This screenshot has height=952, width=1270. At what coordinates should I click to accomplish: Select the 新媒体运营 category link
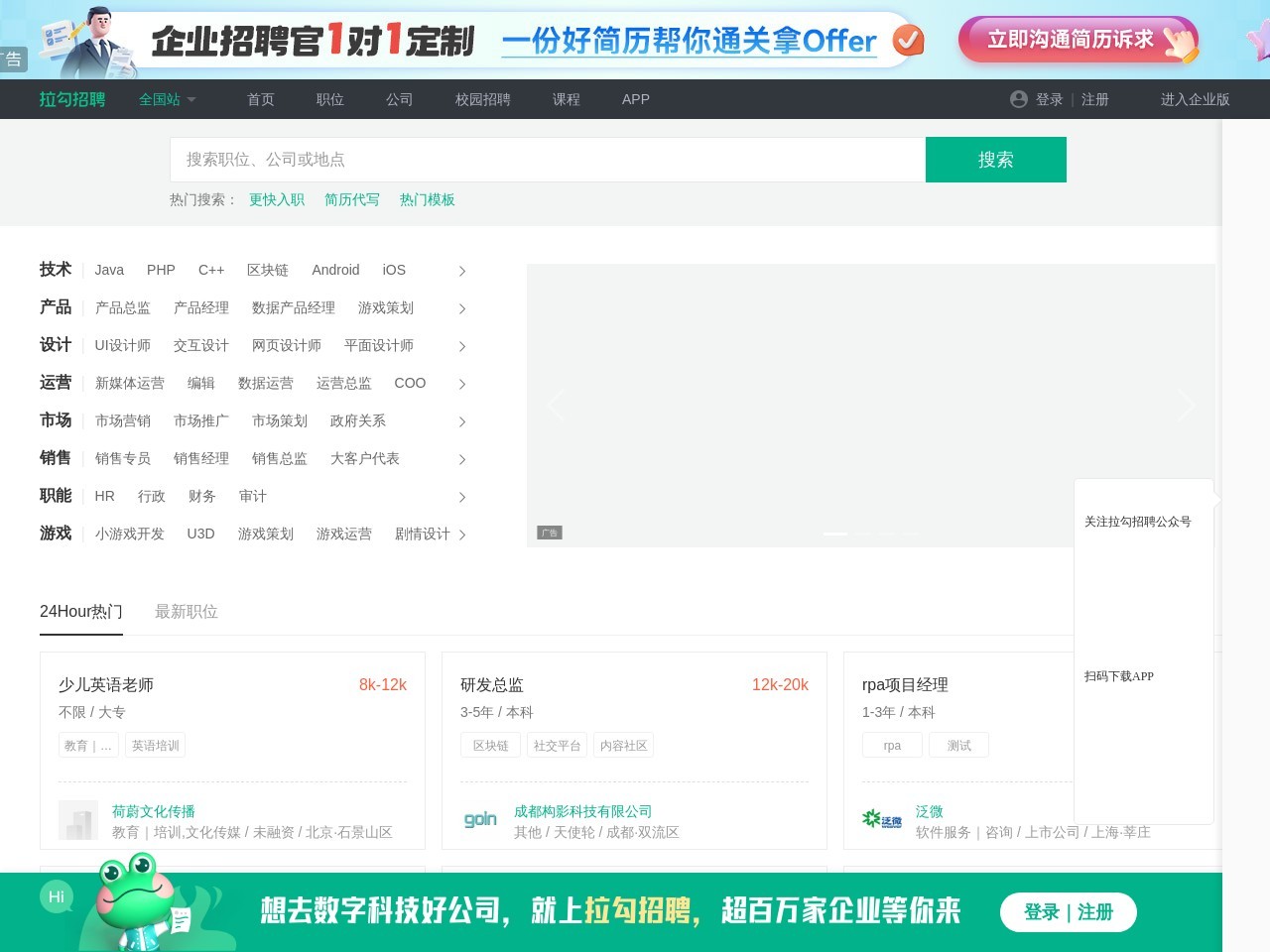pos(130,383)
